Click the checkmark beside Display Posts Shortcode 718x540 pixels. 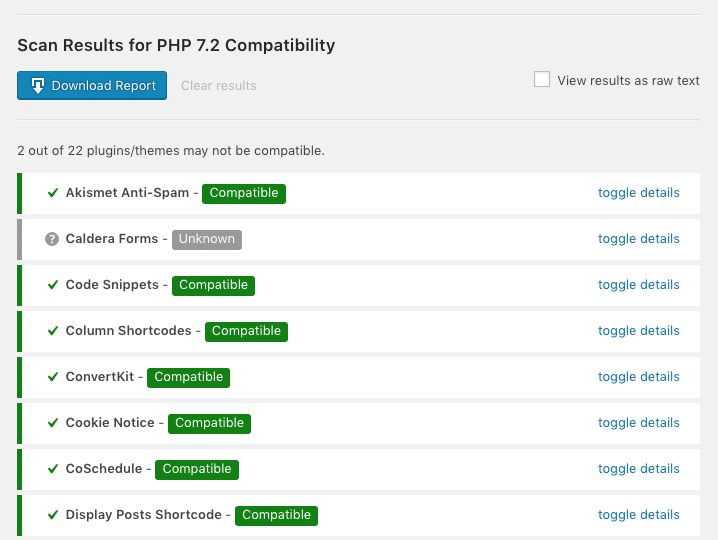click(53, 515)
